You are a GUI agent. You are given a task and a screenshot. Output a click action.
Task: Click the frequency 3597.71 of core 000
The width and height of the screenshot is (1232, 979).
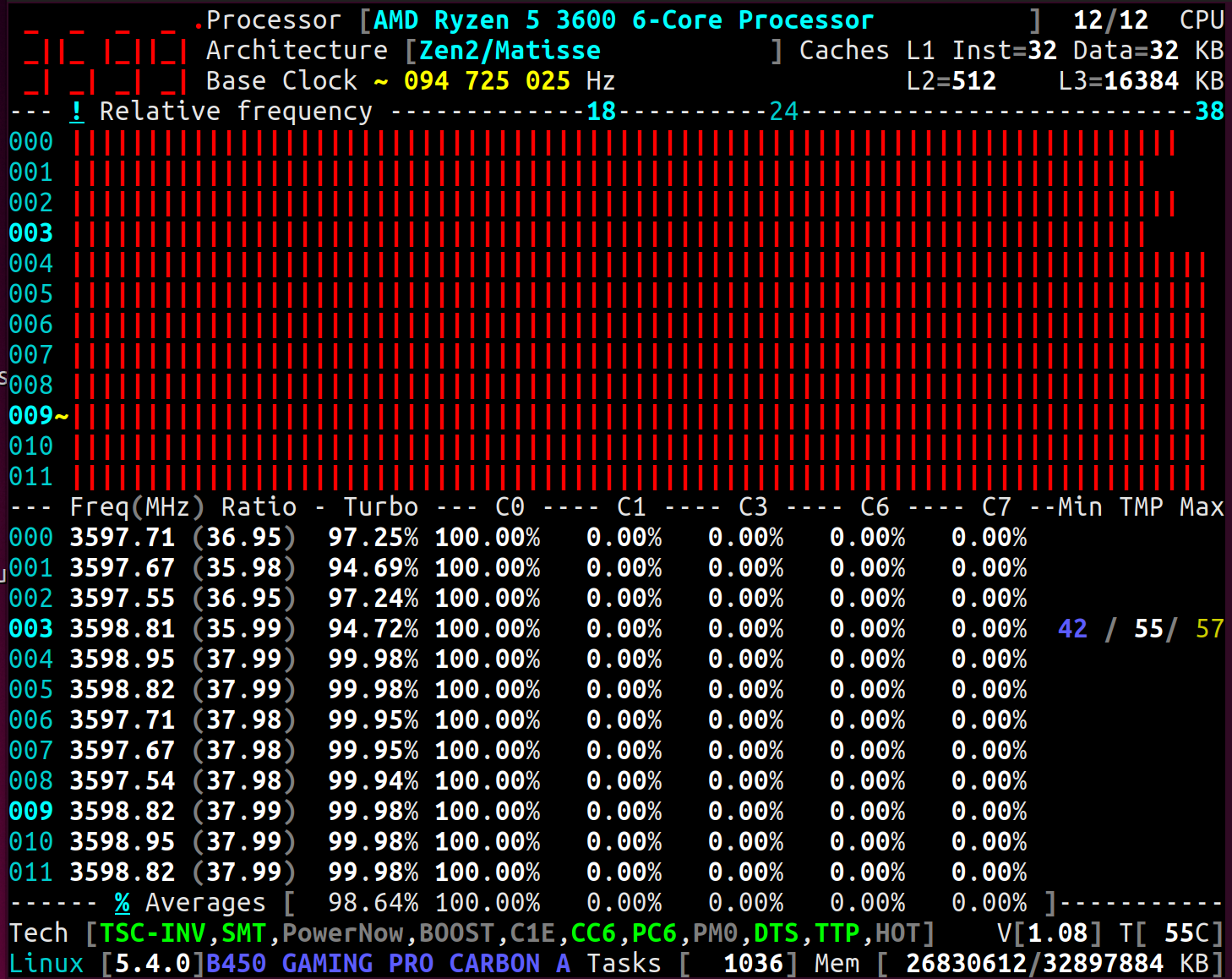tap(123, 538)
